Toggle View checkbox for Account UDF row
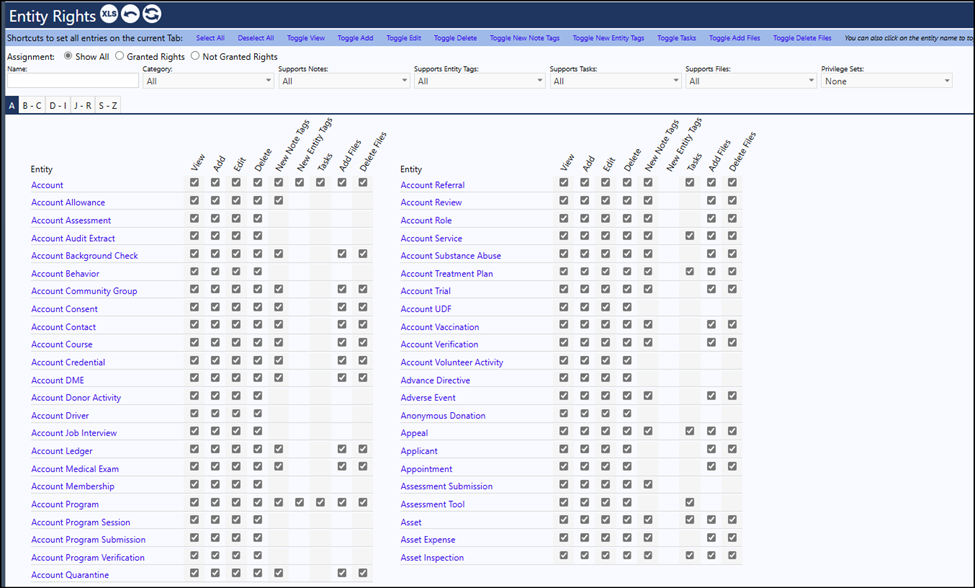 pos(563,306)
